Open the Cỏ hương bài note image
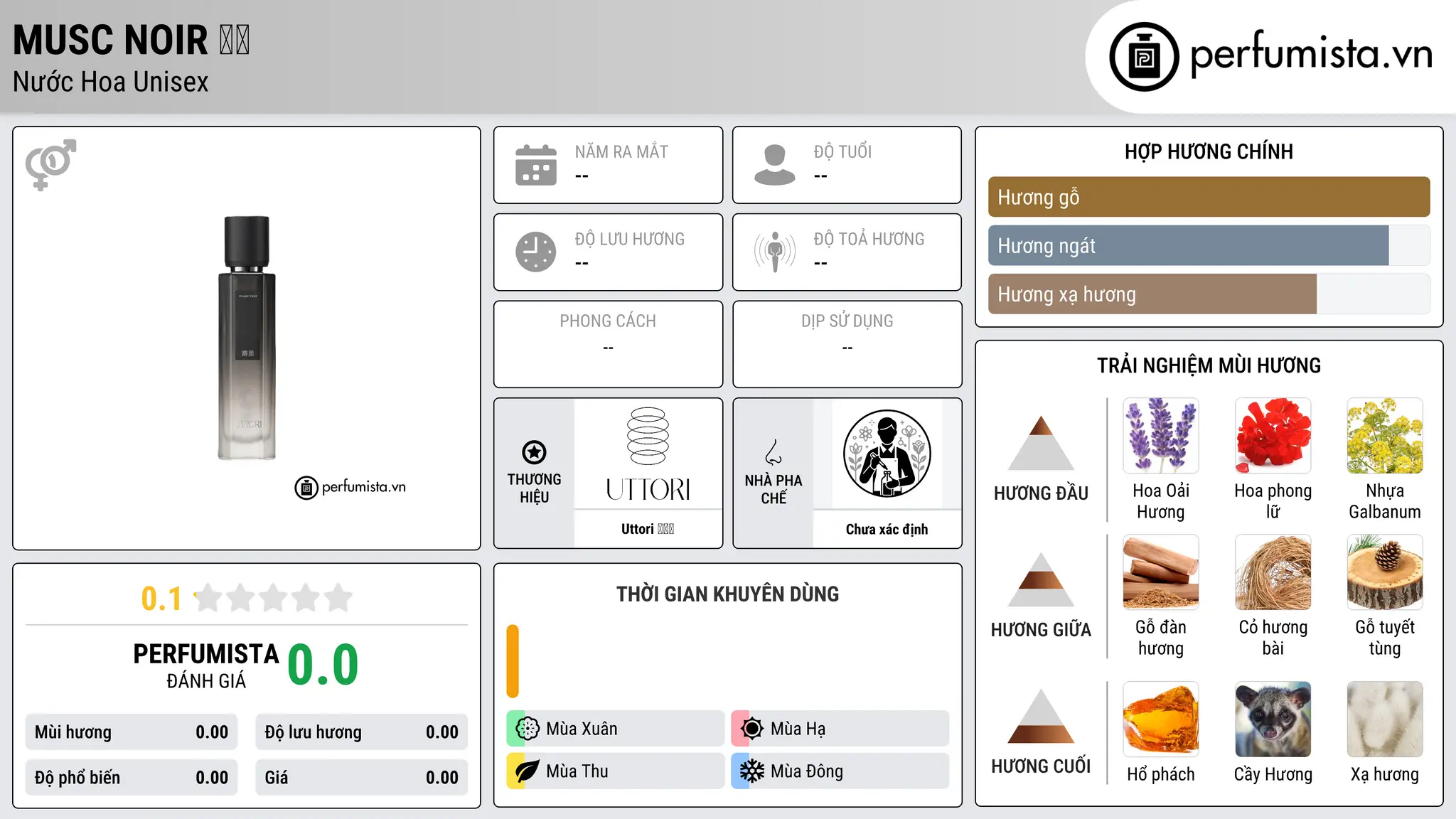The height and width of the screenshot is (819, 1456). click(1273, 572)
